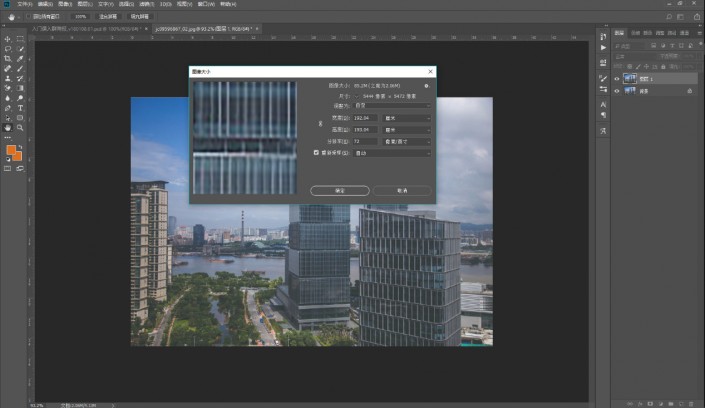
Task: Toggle Scroll All Windows checkbox
Action: tap(28, 17)
